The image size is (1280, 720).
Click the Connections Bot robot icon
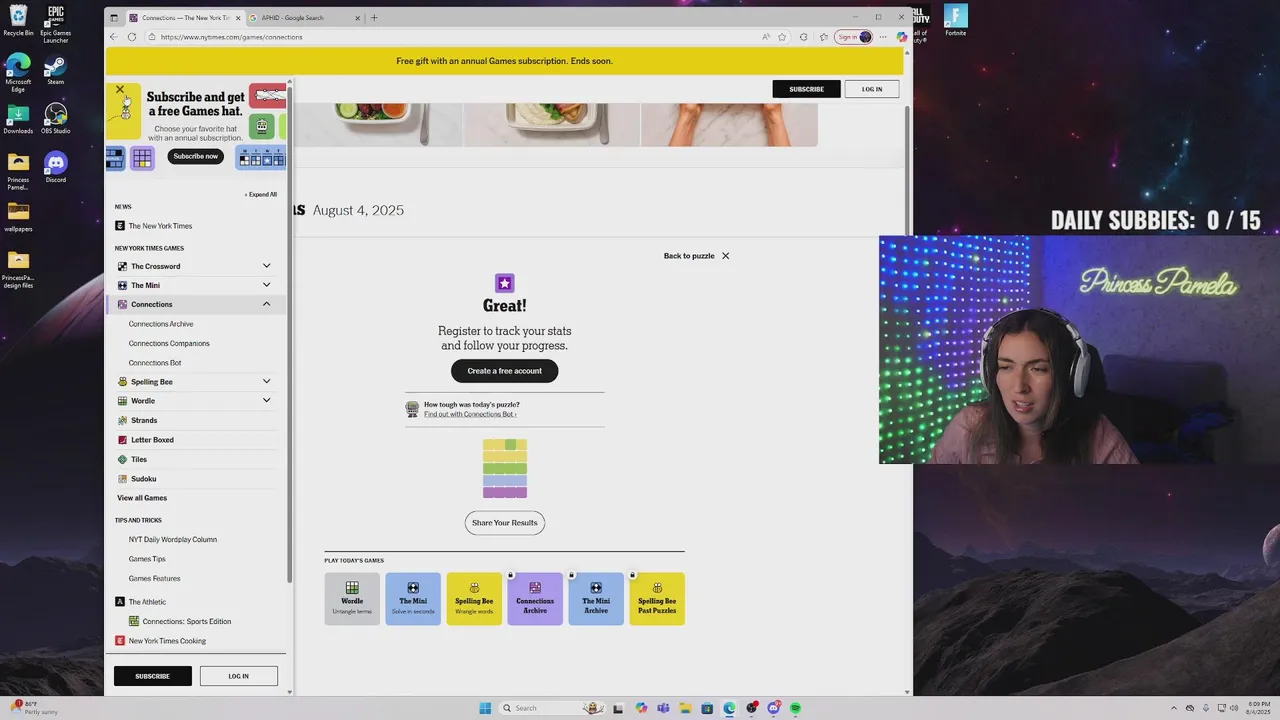pyautogui.click(x=412, y=409)
